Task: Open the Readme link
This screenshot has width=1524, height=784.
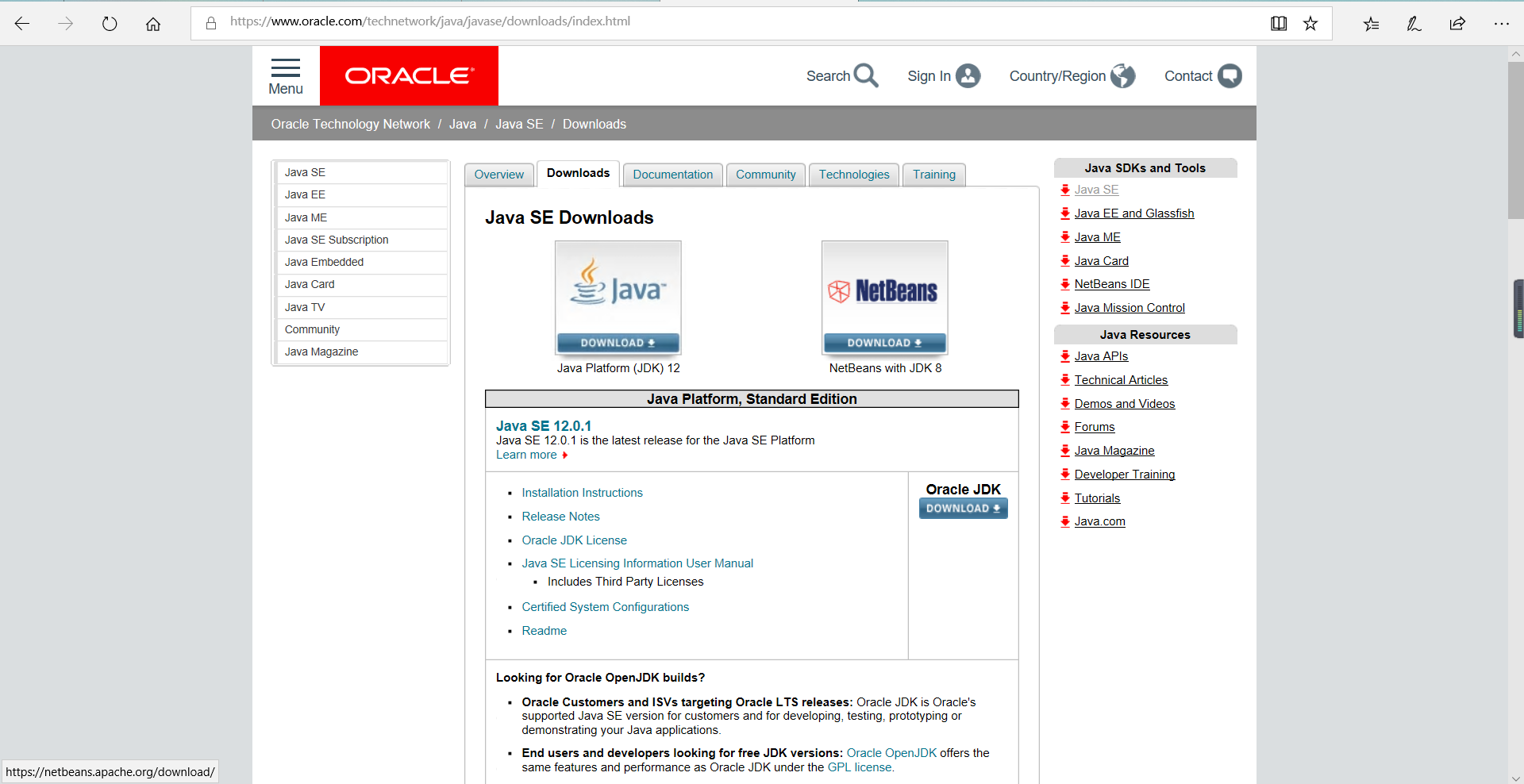Action: (x=544, y=631)
